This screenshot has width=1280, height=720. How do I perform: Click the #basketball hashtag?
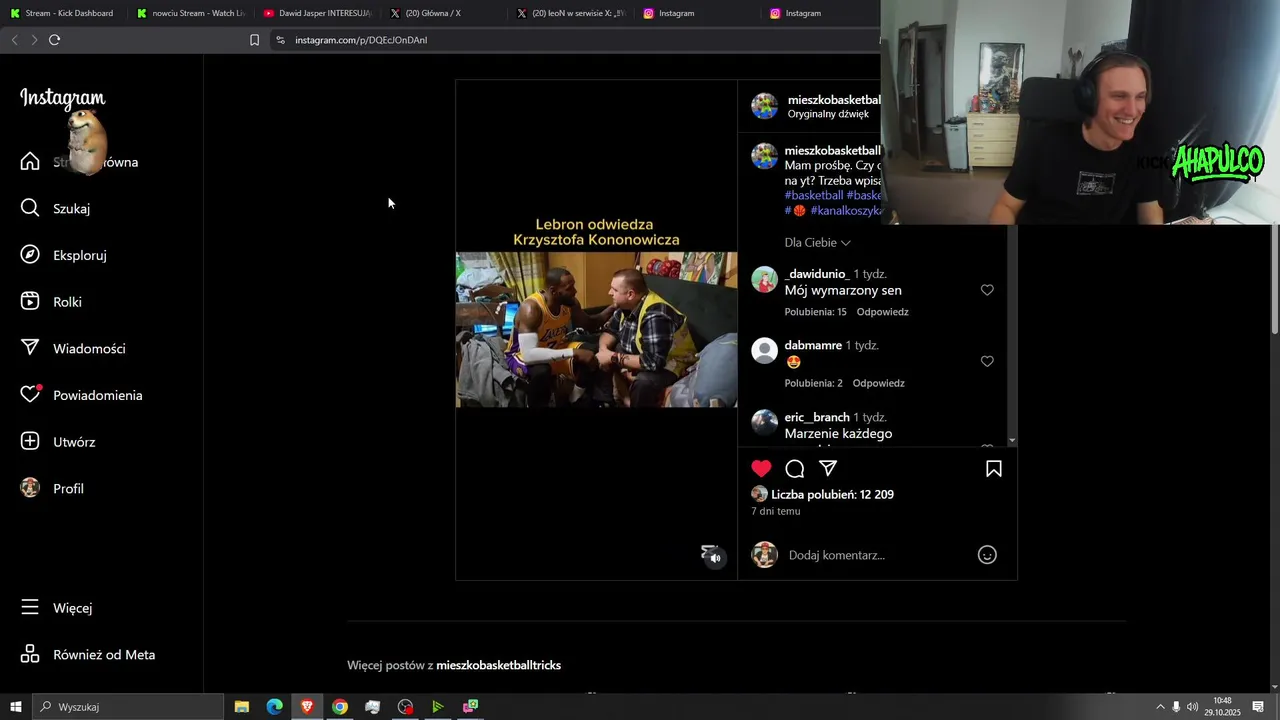[814, 195]
